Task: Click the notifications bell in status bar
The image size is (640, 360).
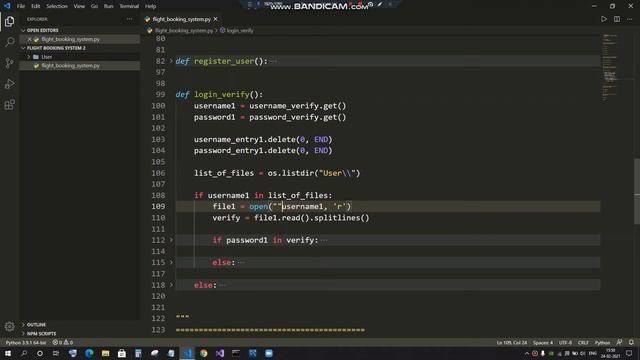Action: [x=631, y=342]
